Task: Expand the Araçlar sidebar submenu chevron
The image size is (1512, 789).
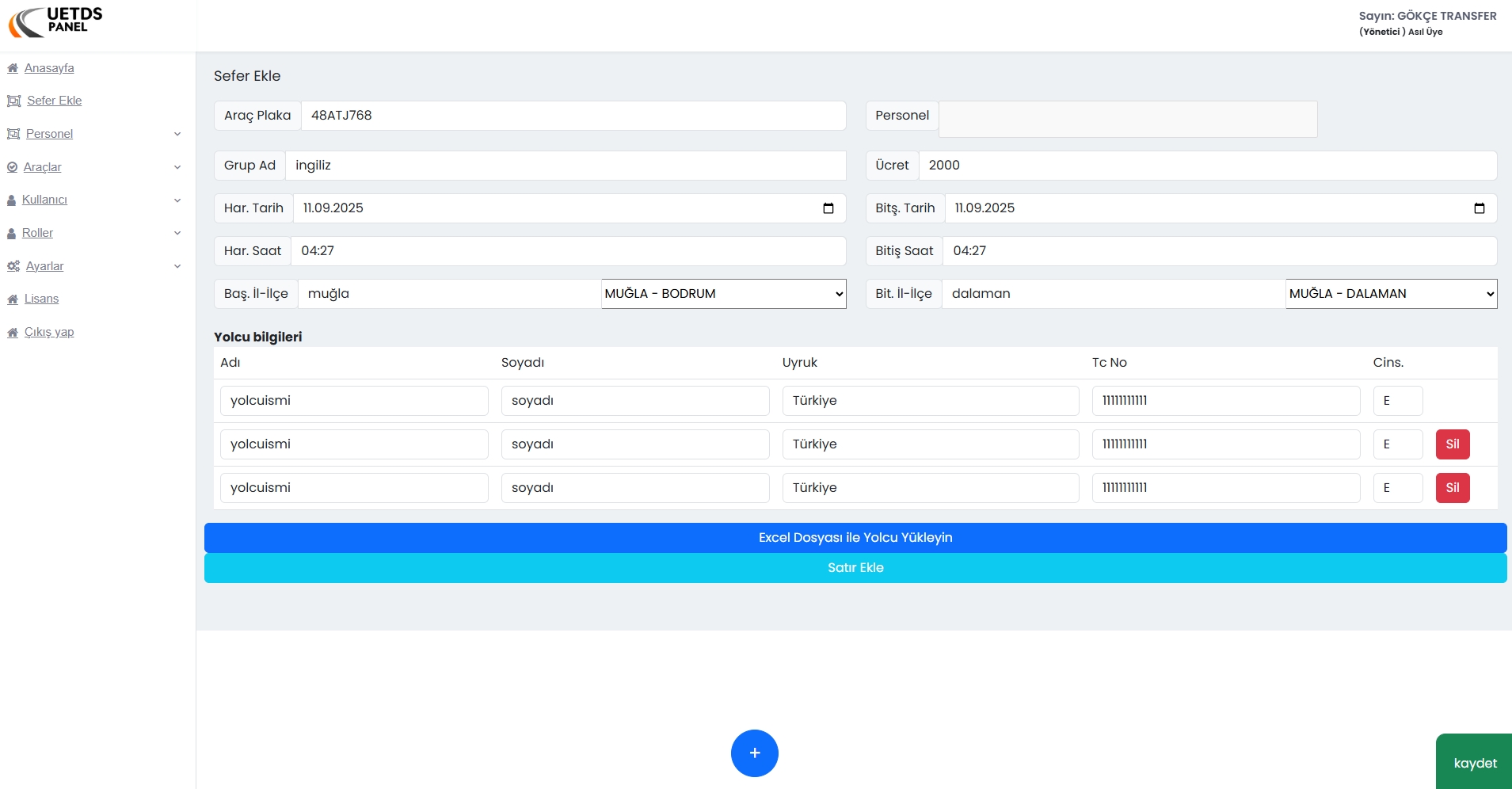Action: (x=177, y=167)
